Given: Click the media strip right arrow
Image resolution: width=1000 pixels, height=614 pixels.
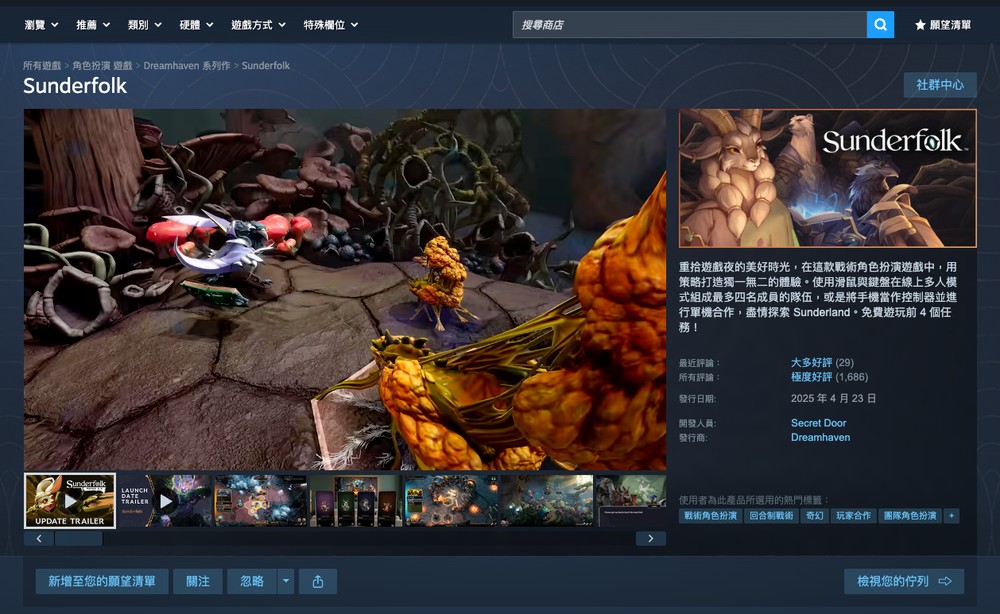Looking at the screenshot, I should click(651, 539).
